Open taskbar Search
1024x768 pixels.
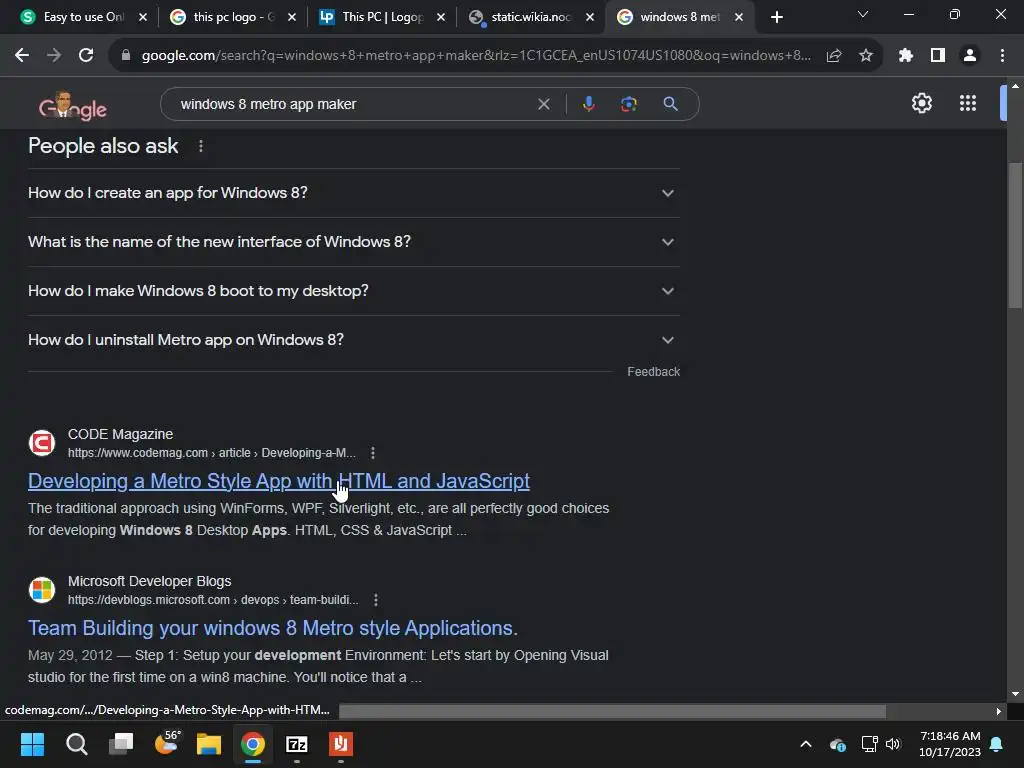76,744
